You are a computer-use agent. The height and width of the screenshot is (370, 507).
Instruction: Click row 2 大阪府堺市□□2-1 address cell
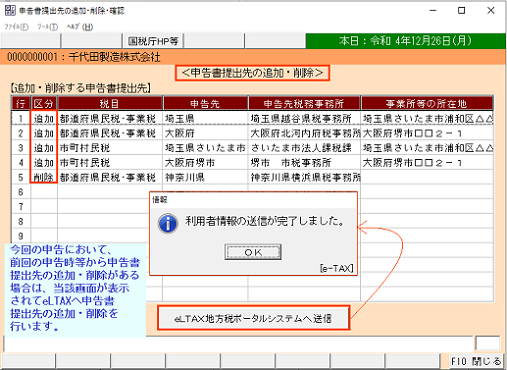[427, 133]
